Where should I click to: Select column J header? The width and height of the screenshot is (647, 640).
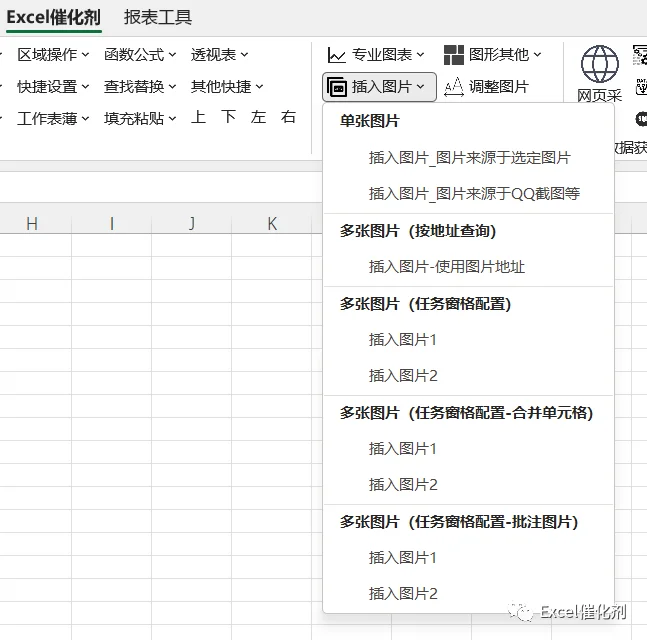click(x=191, y=224)
